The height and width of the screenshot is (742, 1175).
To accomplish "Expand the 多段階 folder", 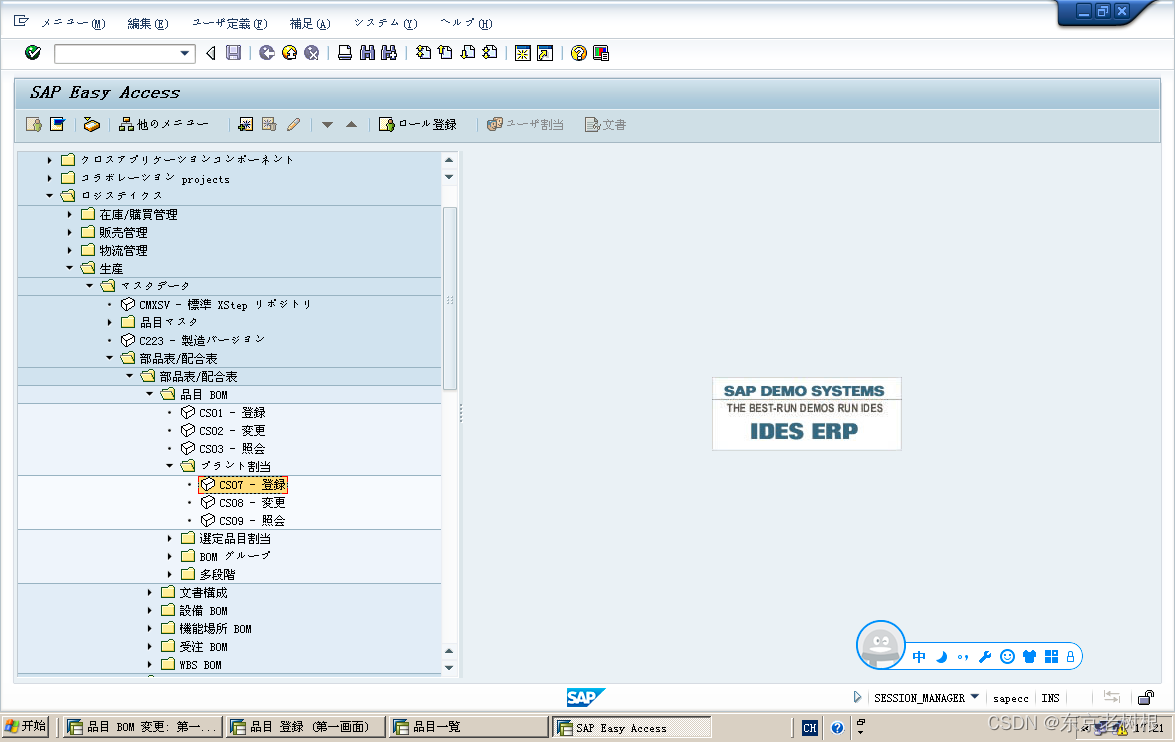I will click(169, 574).
